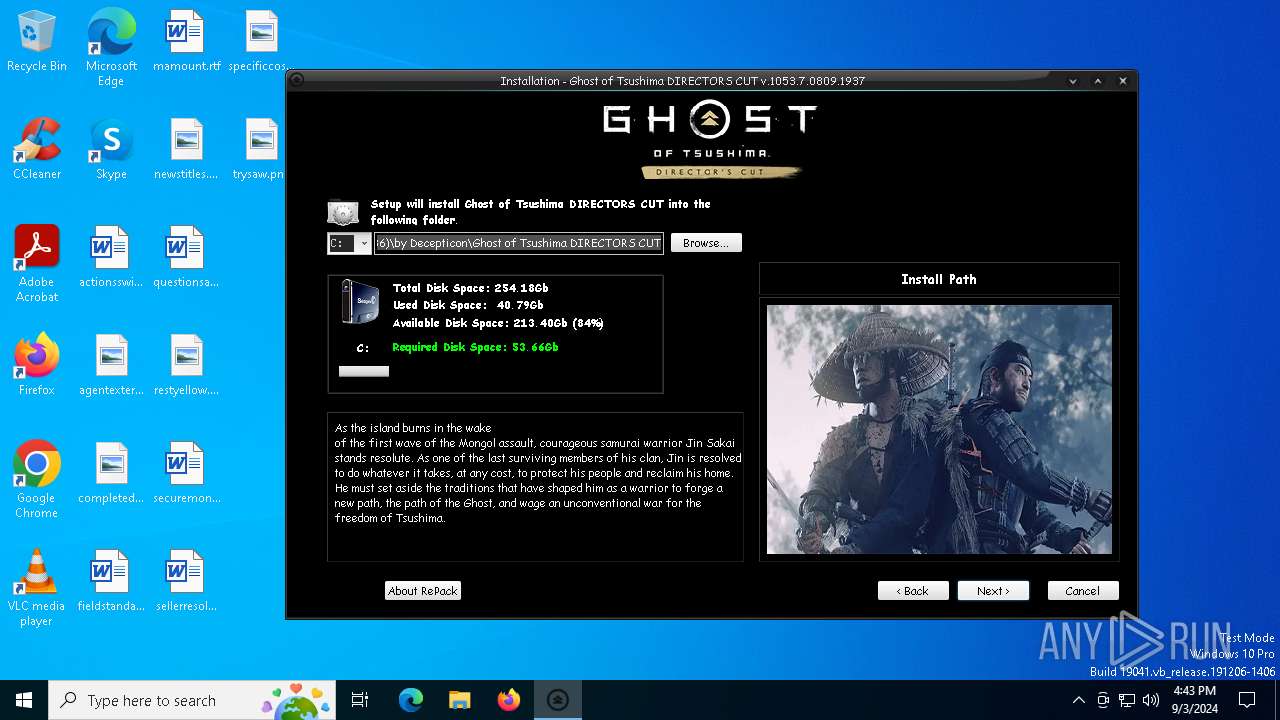
Task: Launch Skype desktop shortcut
Action: point(111,150)
